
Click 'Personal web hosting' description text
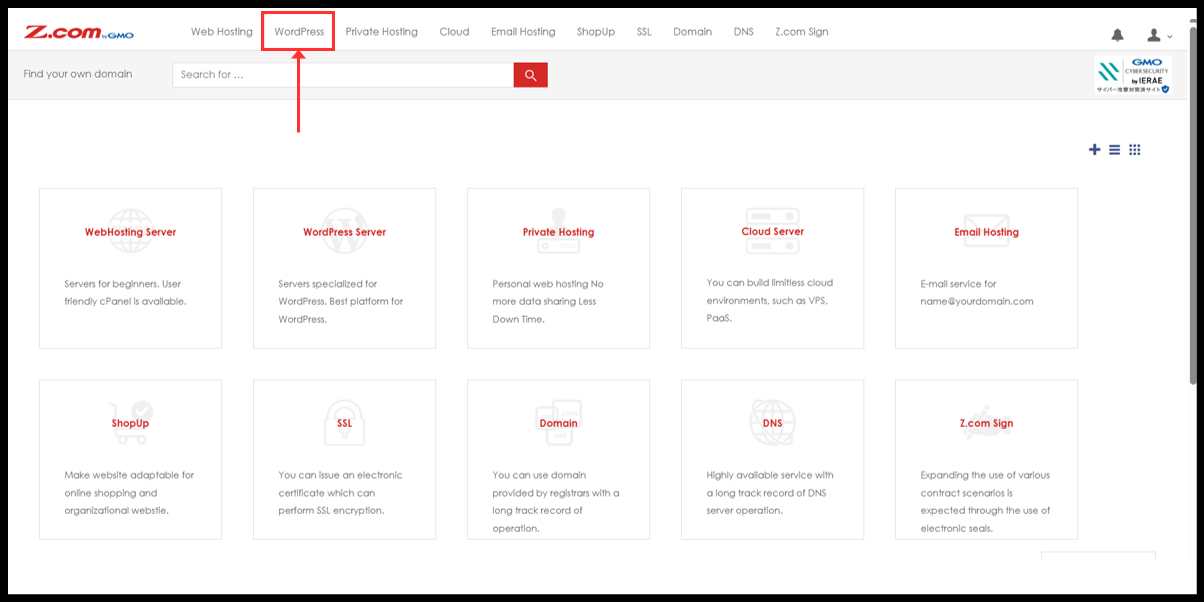[548, 301]
